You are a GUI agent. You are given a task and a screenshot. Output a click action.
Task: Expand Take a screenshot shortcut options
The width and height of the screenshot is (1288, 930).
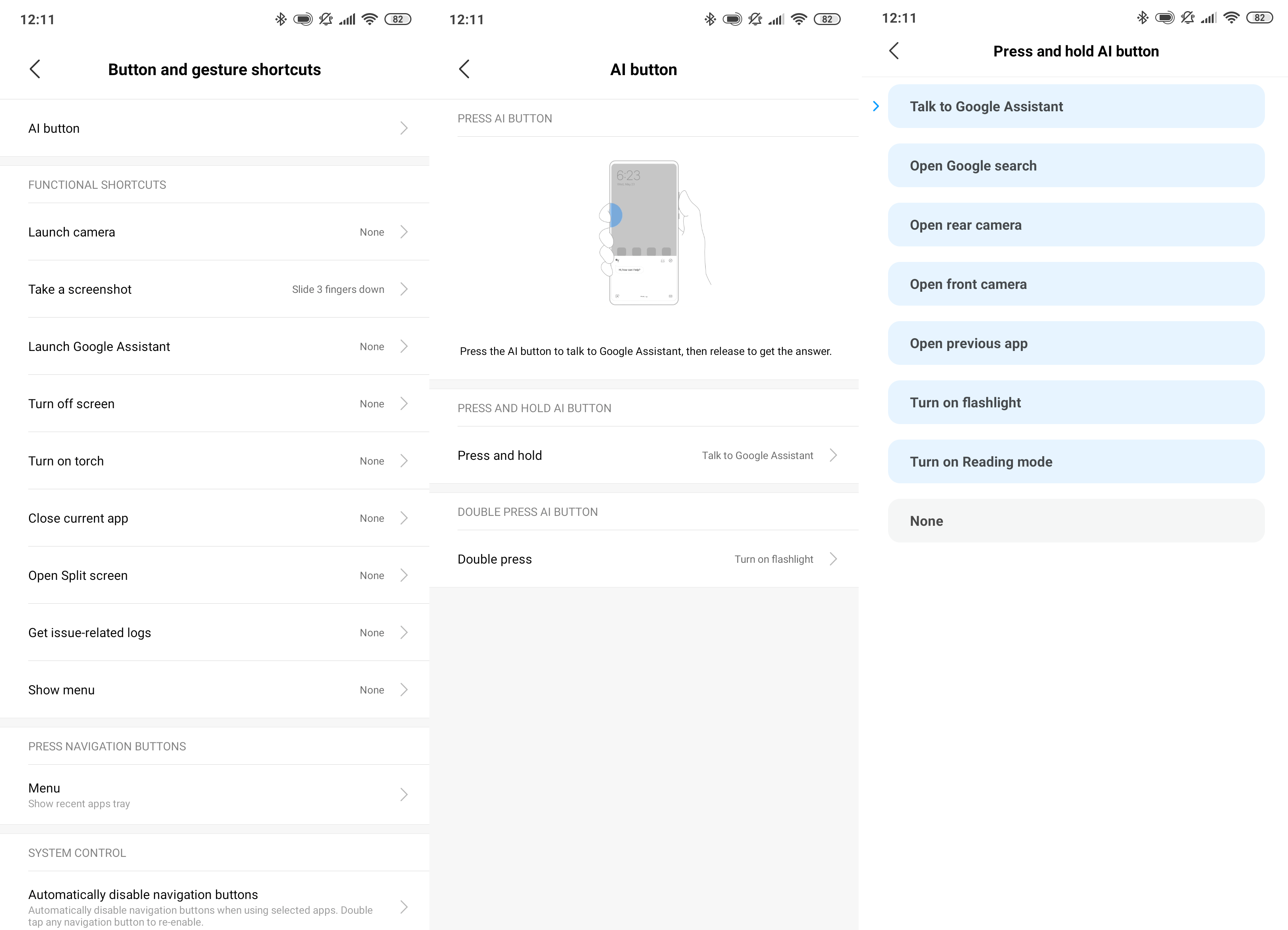215,290
